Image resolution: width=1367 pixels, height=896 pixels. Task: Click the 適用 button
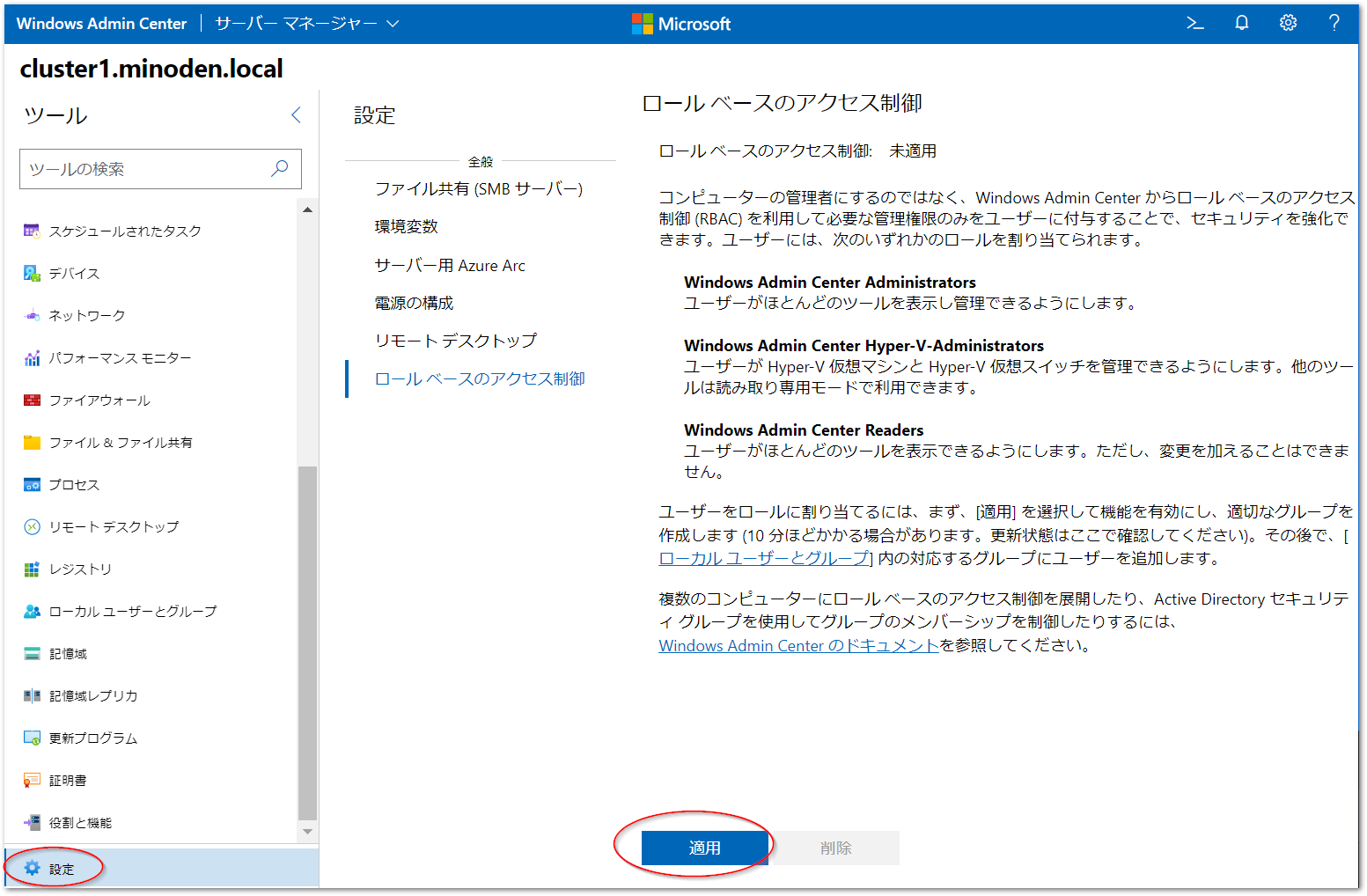point(704,848)
